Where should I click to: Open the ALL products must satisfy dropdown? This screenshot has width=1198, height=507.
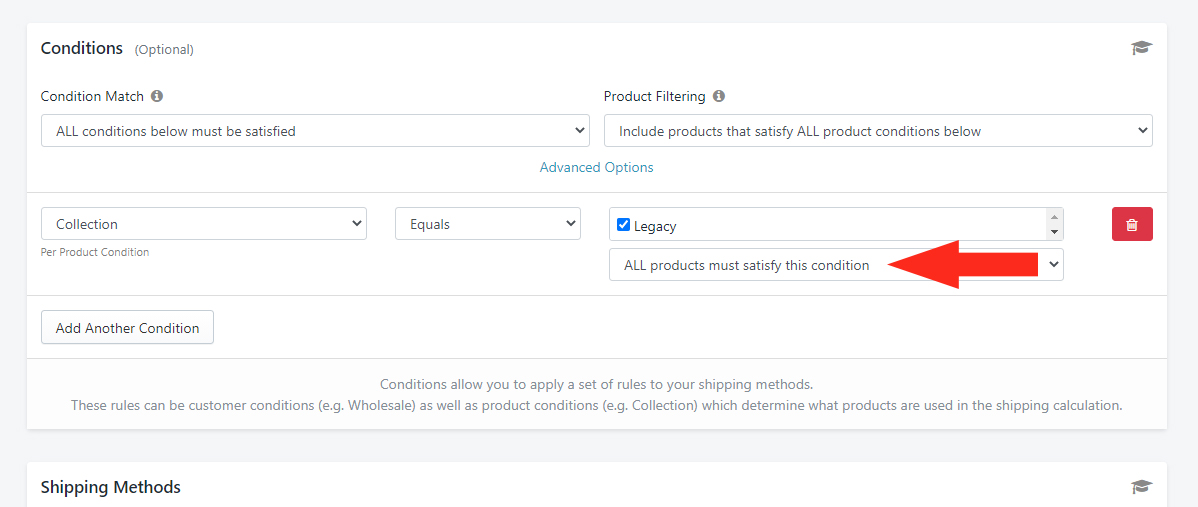[x=836, y=265]
